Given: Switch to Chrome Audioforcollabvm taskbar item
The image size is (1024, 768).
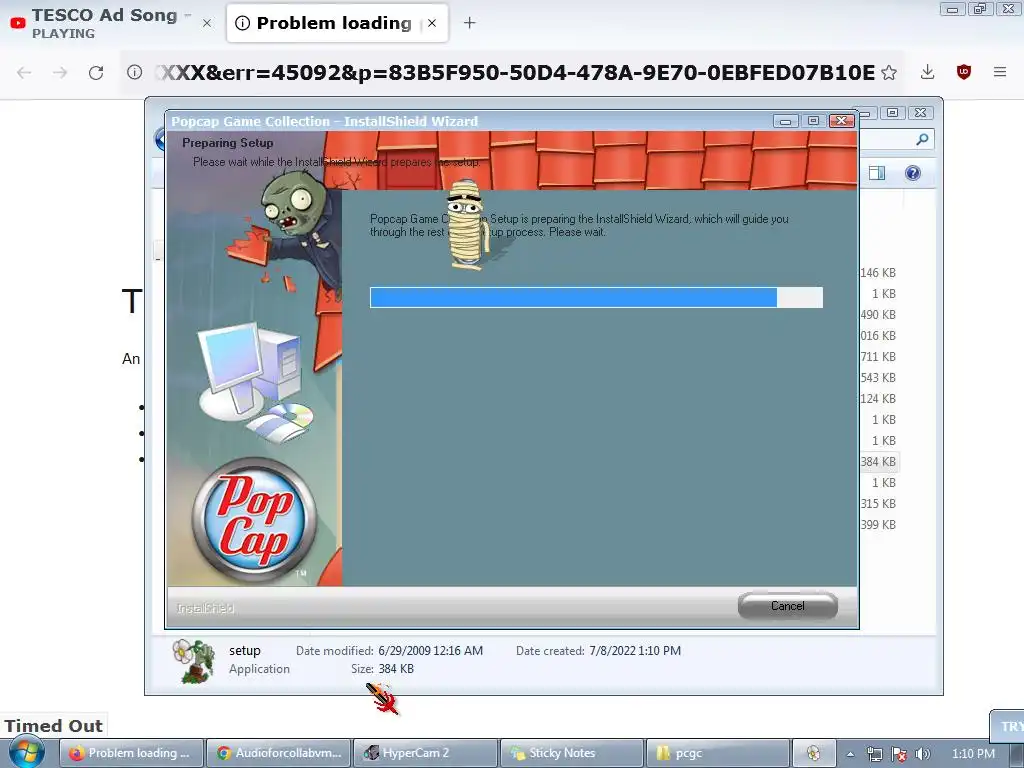Looking at the screenshot, I should 279,753.
